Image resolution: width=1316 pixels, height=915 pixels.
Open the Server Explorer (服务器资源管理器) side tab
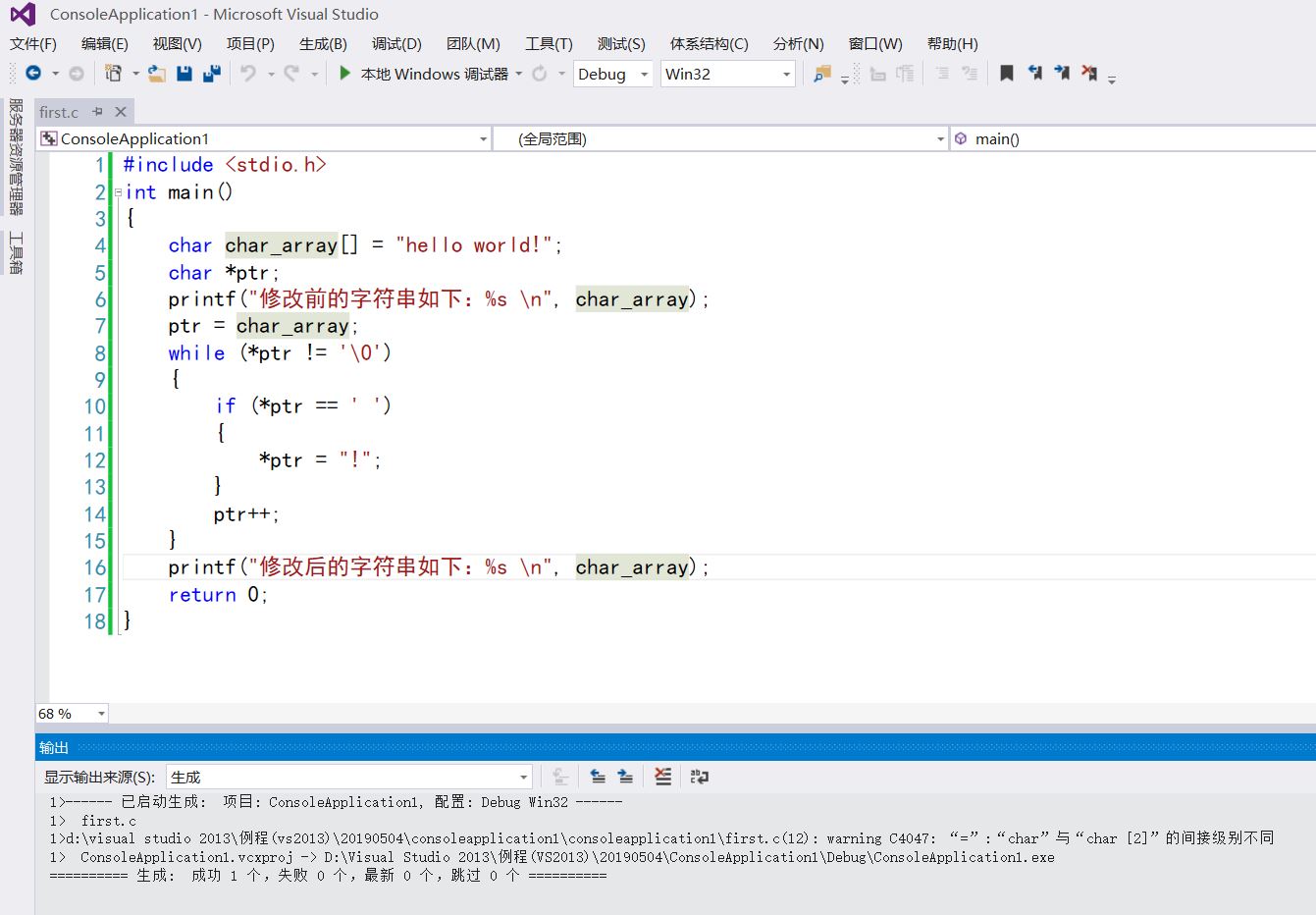[x=16, y=157]
